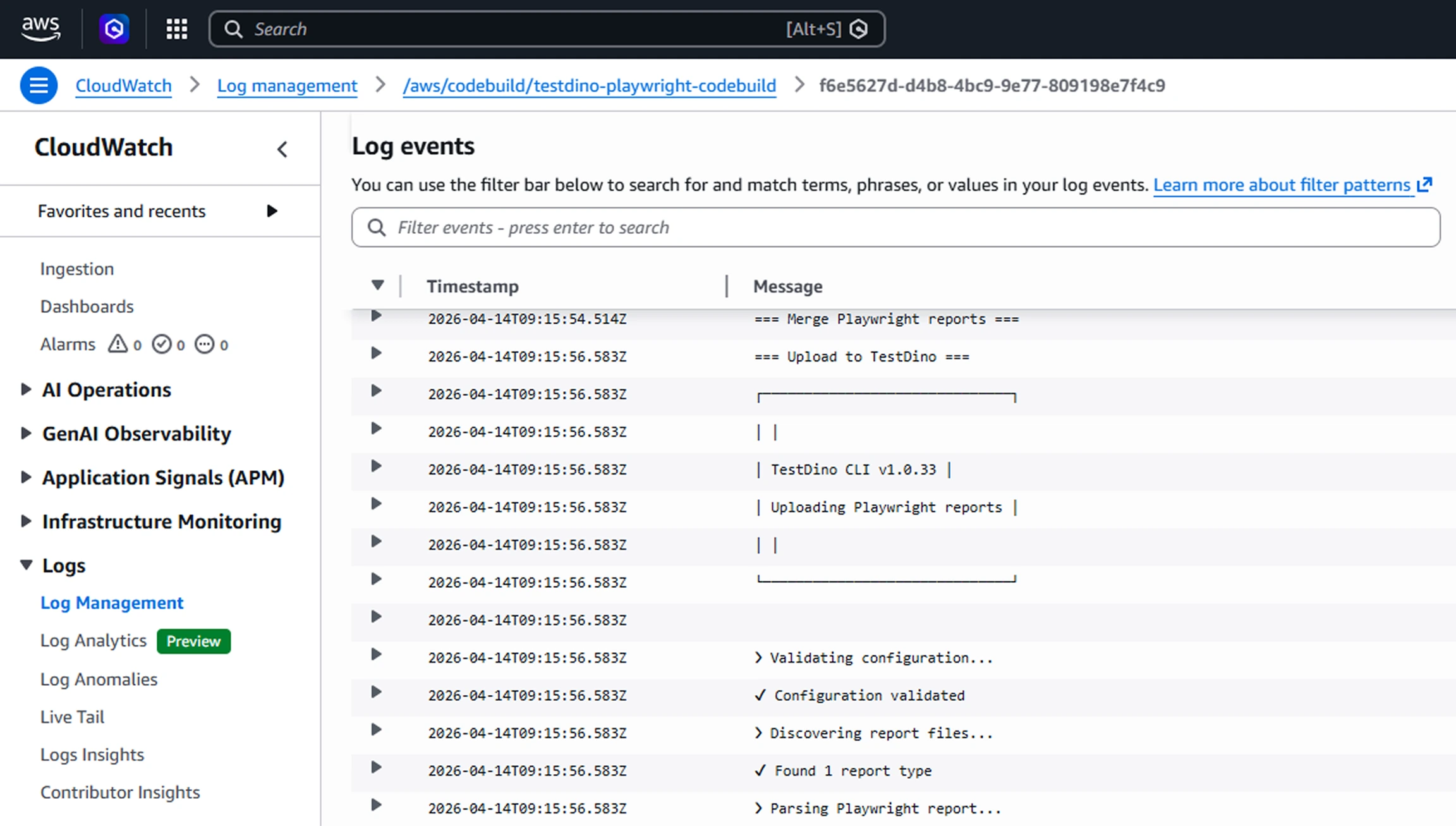This screenshot has width=1456, height=826.
Task: Click the green Preview badge
Action: coord(193,641)
